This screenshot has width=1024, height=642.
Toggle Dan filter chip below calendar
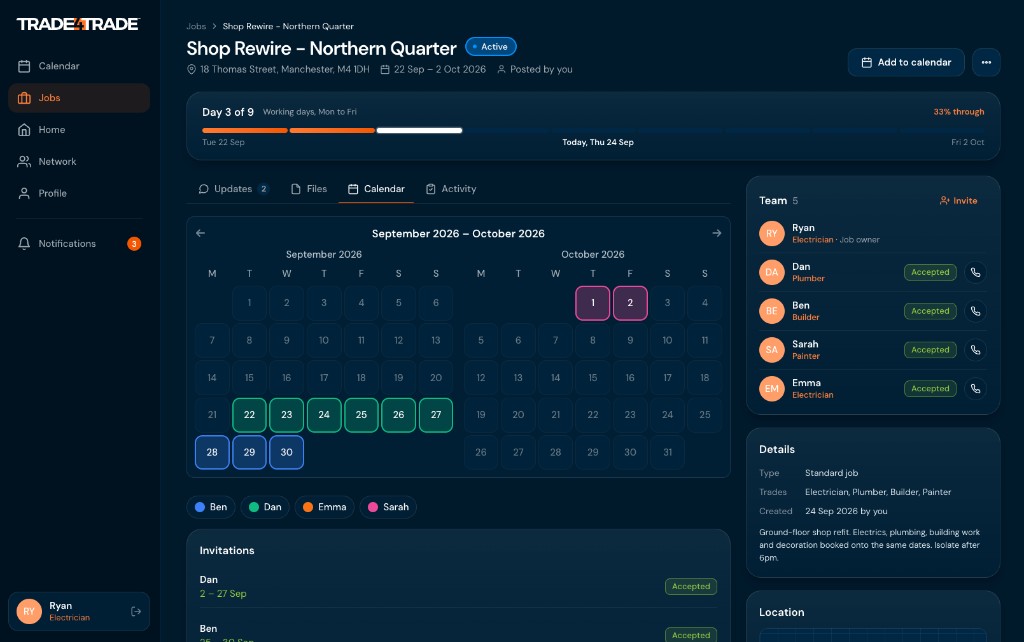point(265,507)
